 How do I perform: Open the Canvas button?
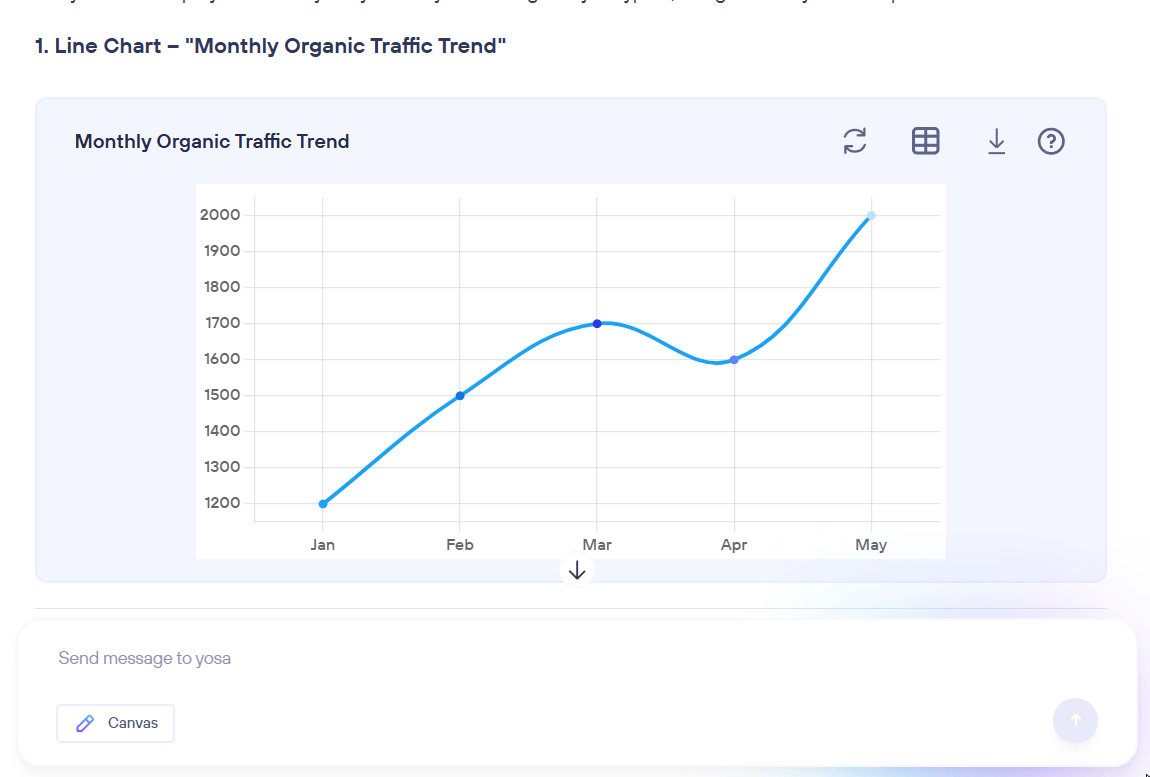click(116, 723)
